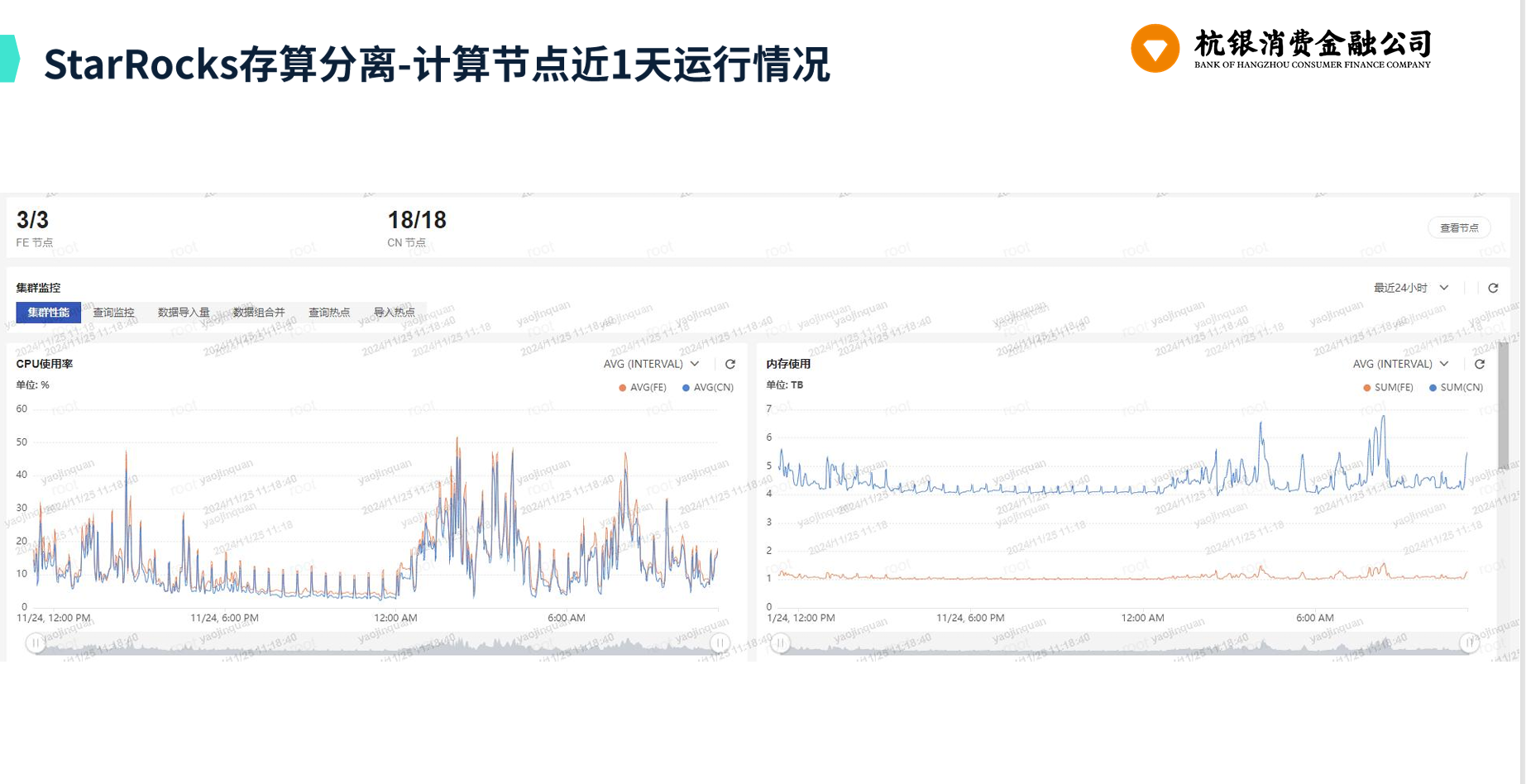
Task: Switch to the 查询监控 tab
Action: click(113, 313)
